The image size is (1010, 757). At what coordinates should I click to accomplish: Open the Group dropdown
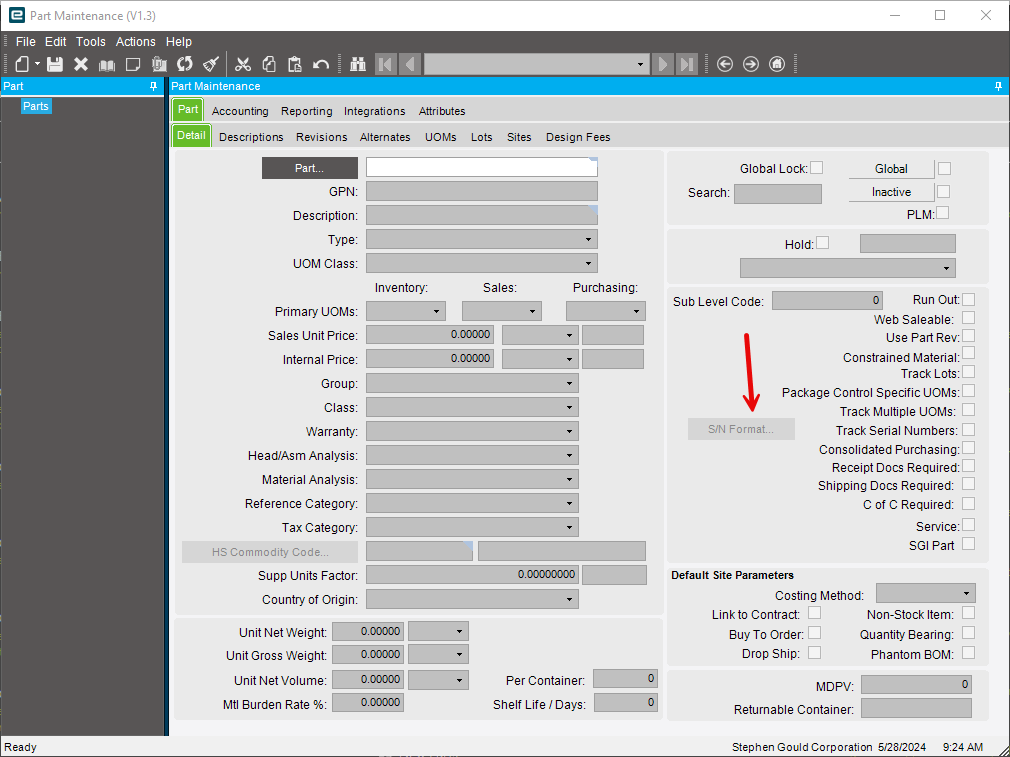tap(472, 383)
